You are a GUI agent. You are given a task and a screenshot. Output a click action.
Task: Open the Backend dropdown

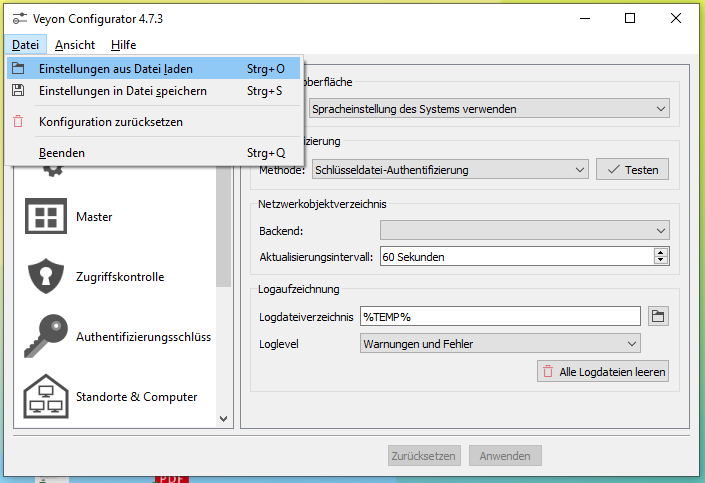(x=525, y=230)
